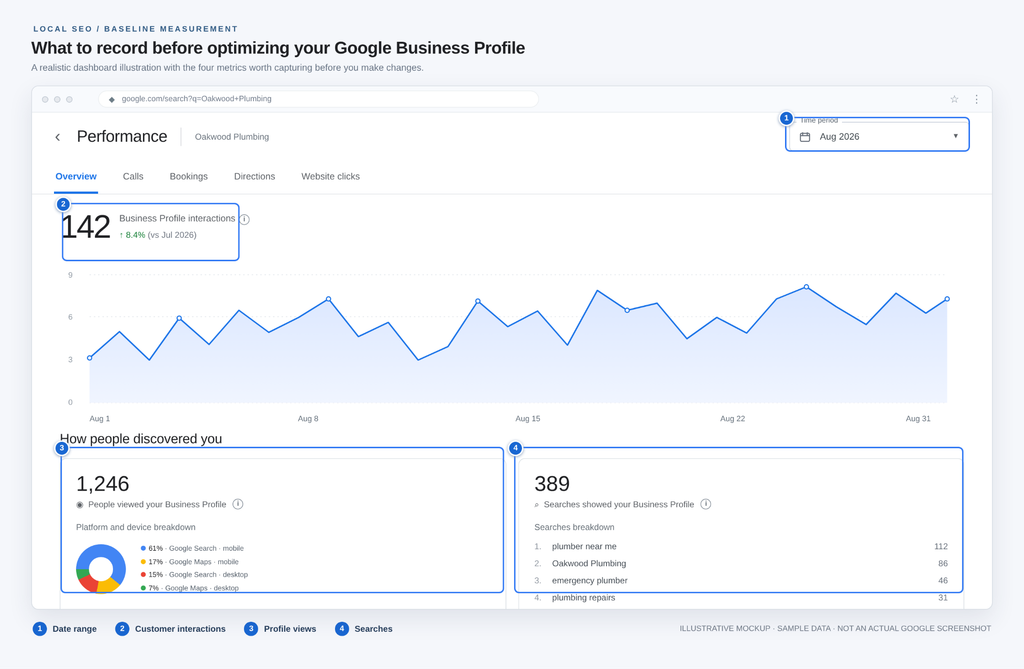This screenshot has height=669, width=1024.
Task: Click the blue Google Search mobile legend dot
Action: coord(143,548)
